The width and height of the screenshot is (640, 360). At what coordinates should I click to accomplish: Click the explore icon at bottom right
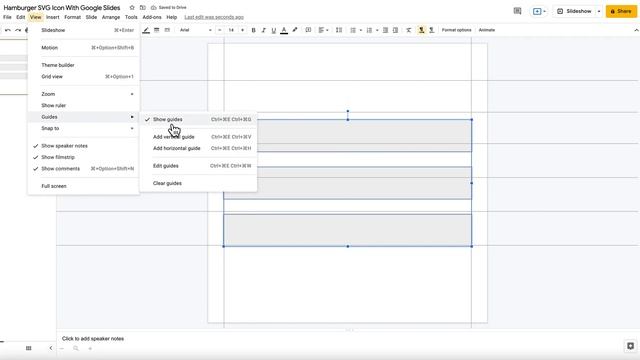click(631, 346)
